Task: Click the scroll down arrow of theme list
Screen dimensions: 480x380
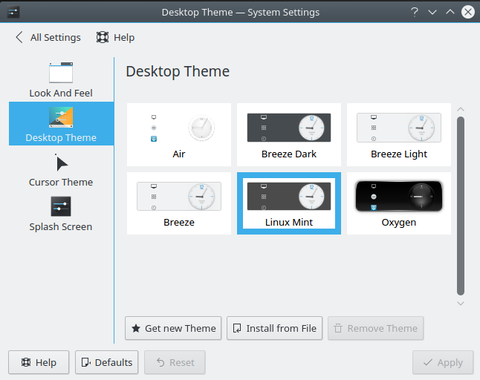Action: (x=461, y=303)
